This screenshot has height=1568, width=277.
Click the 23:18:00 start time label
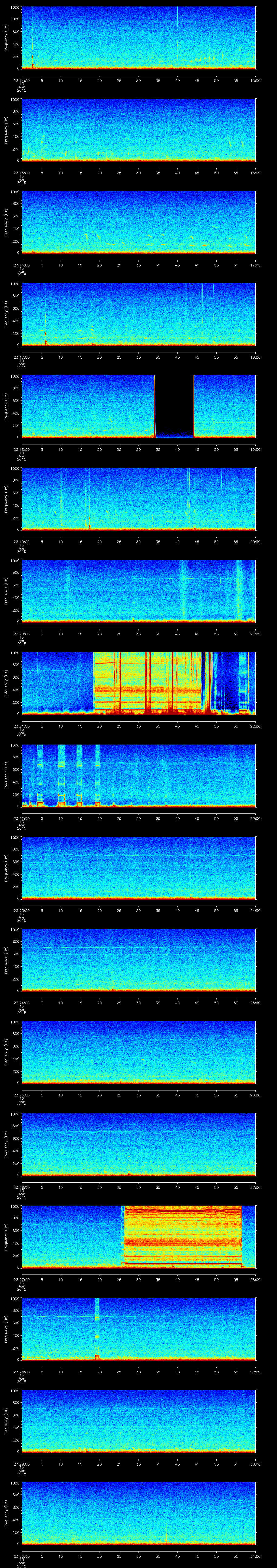[21, 449]
